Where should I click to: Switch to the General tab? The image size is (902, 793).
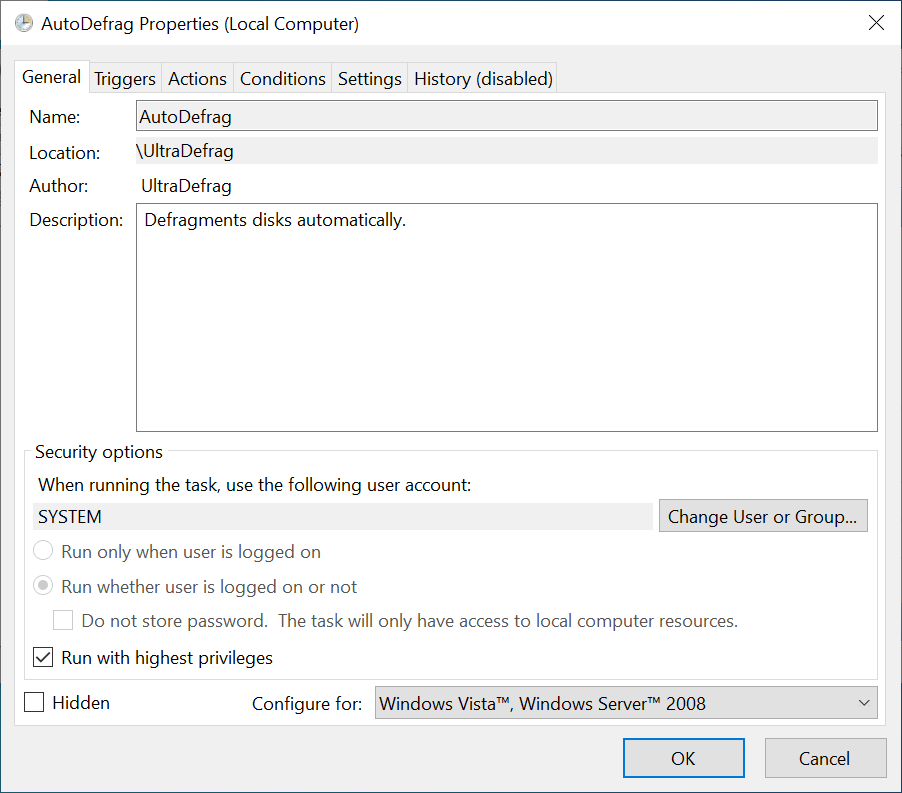[52, 77]
